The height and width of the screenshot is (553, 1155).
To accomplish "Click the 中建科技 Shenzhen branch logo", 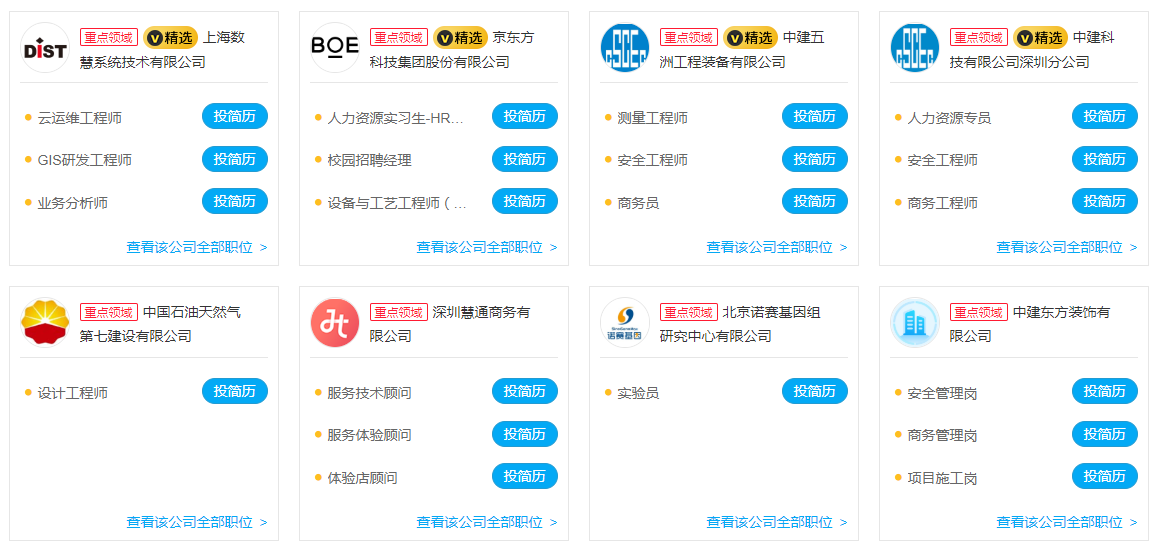I will (x=915, y=48).
